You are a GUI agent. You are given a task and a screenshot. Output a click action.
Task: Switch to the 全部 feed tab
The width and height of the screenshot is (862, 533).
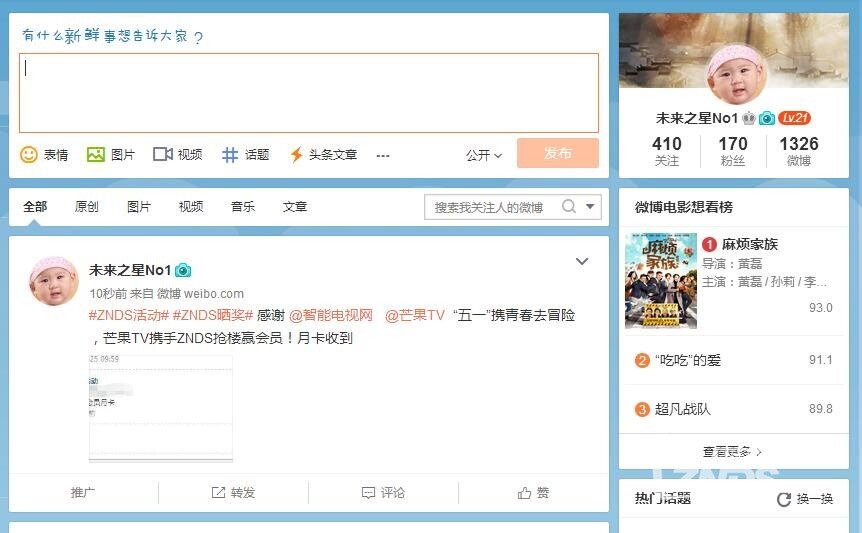click(35, 207)
